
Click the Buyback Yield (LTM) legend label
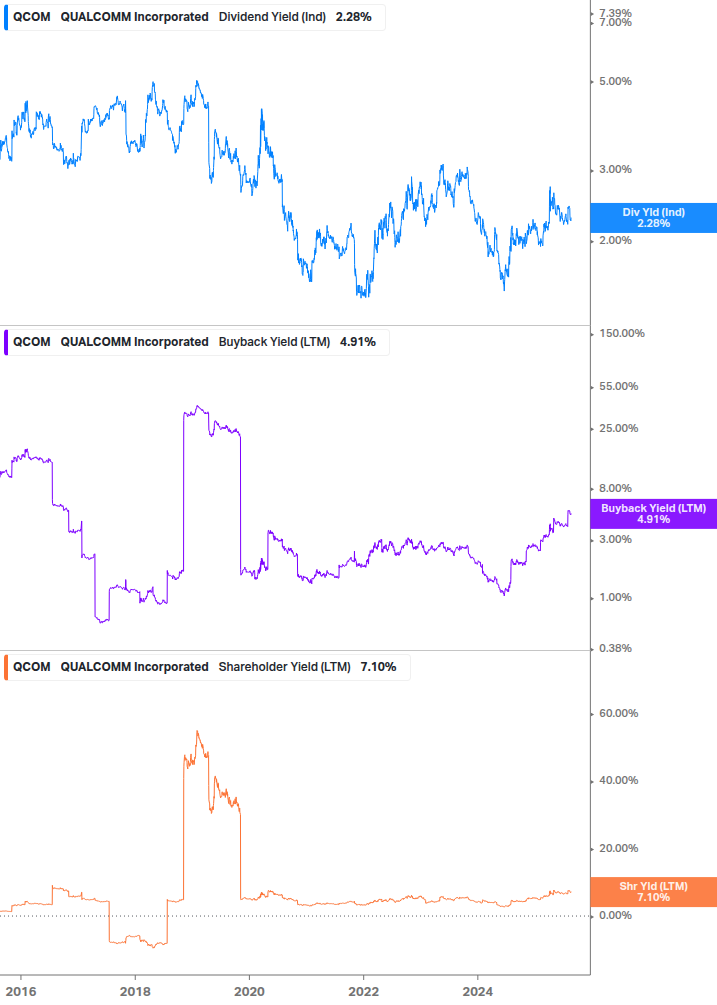pyautogui.click(x=274, y=342)
